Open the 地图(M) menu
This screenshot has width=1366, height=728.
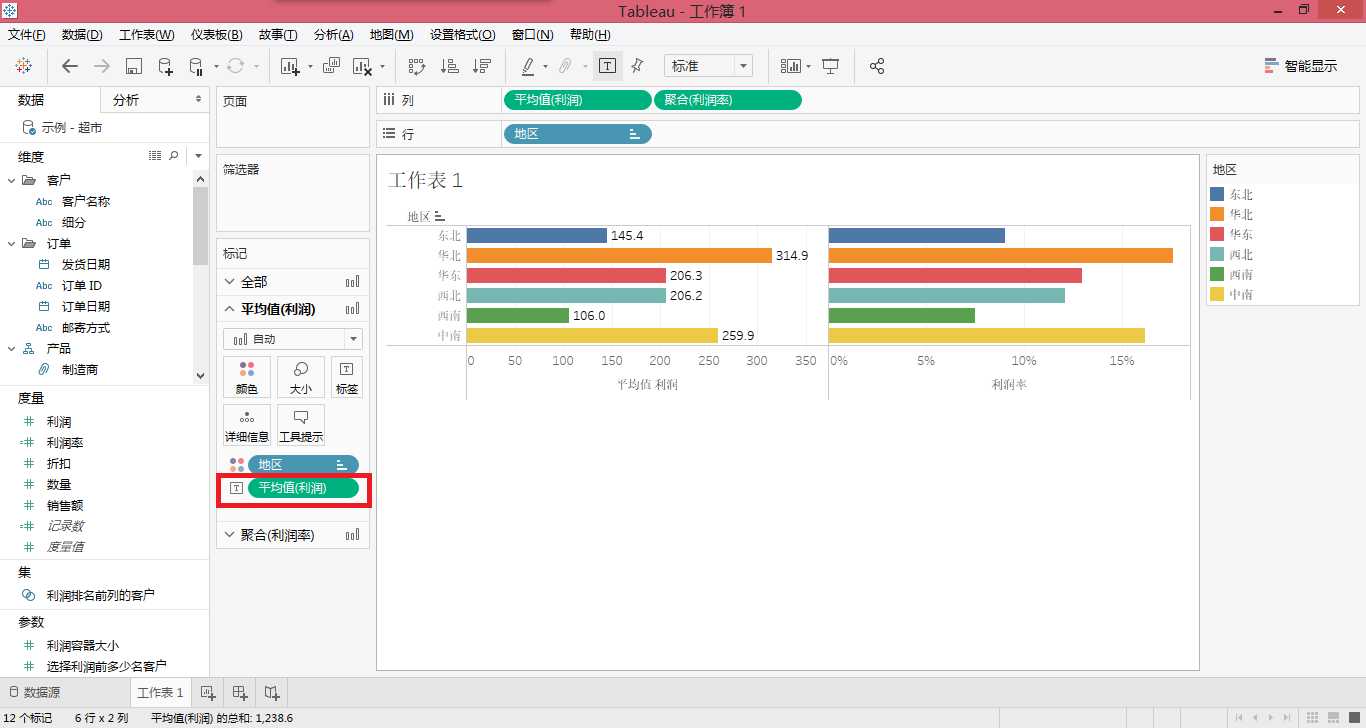(x=392, y=35)
